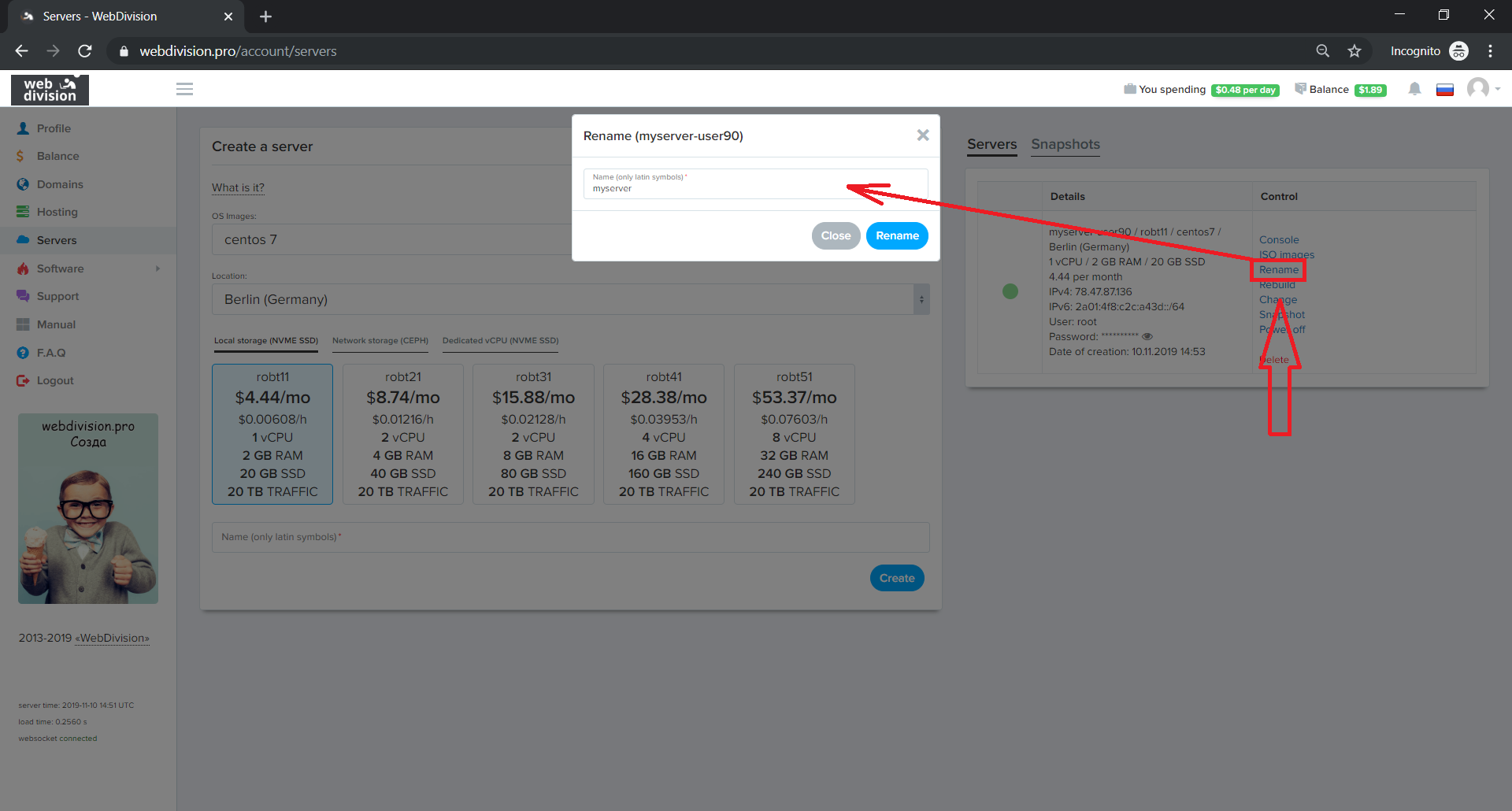
Task: Open the user avatar menu
Action: pos(1479,88)
